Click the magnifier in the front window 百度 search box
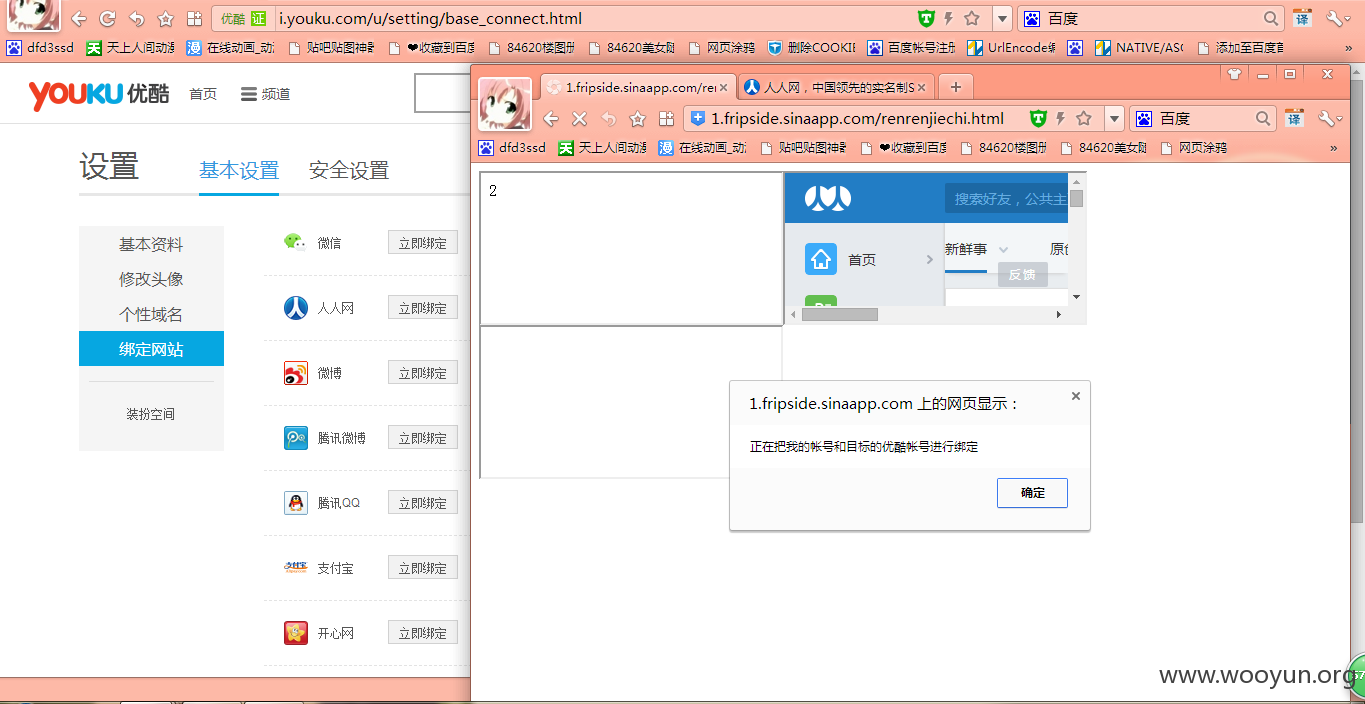The image size is (1365, 704). click(x=1263, y=119)
